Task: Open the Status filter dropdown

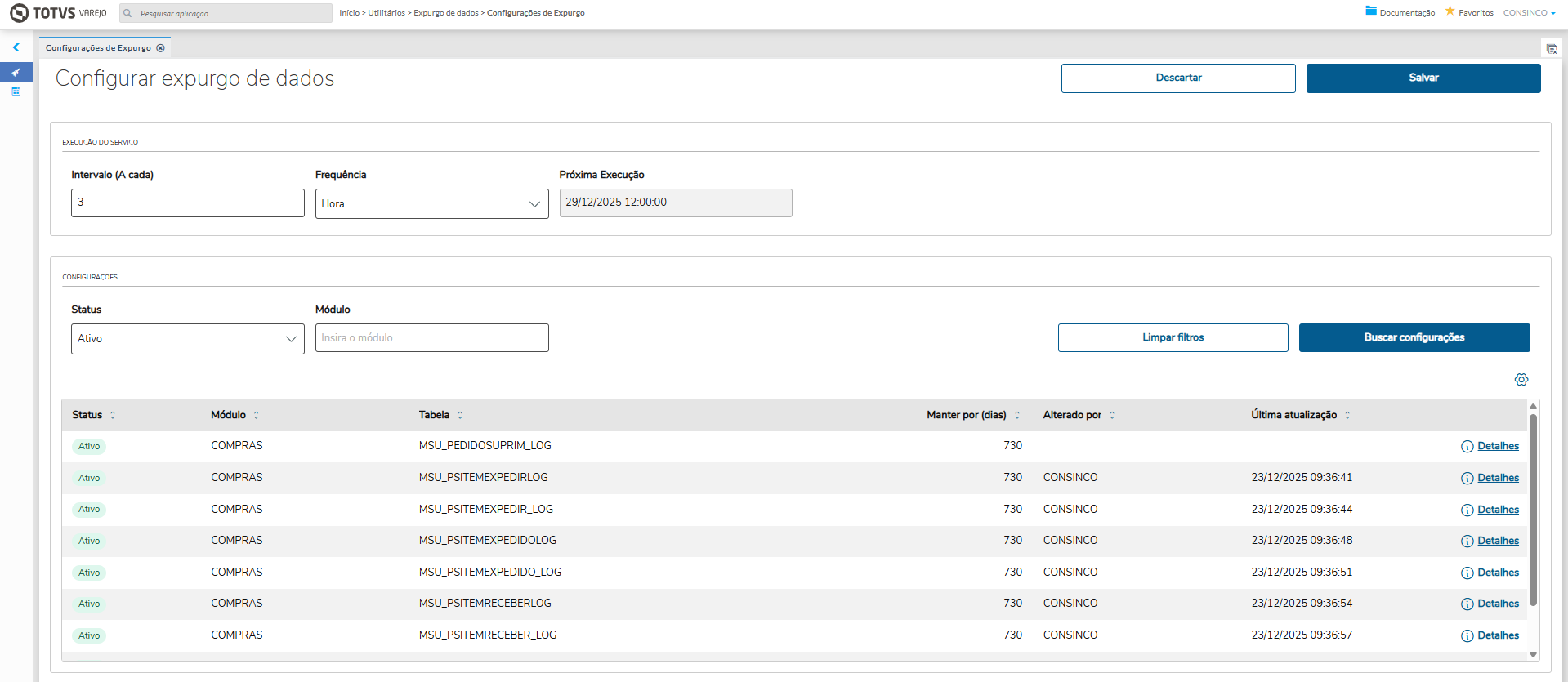Action: click(x=187, y=339)
